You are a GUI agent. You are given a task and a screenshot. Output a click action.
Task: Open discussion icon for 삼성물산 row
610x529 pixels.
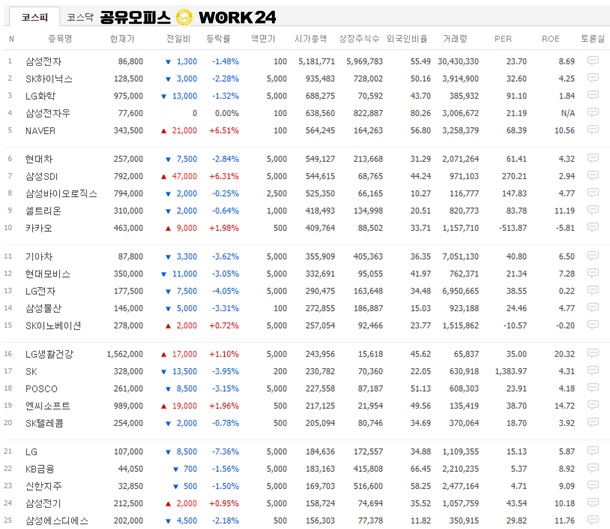tap(592, 308)
